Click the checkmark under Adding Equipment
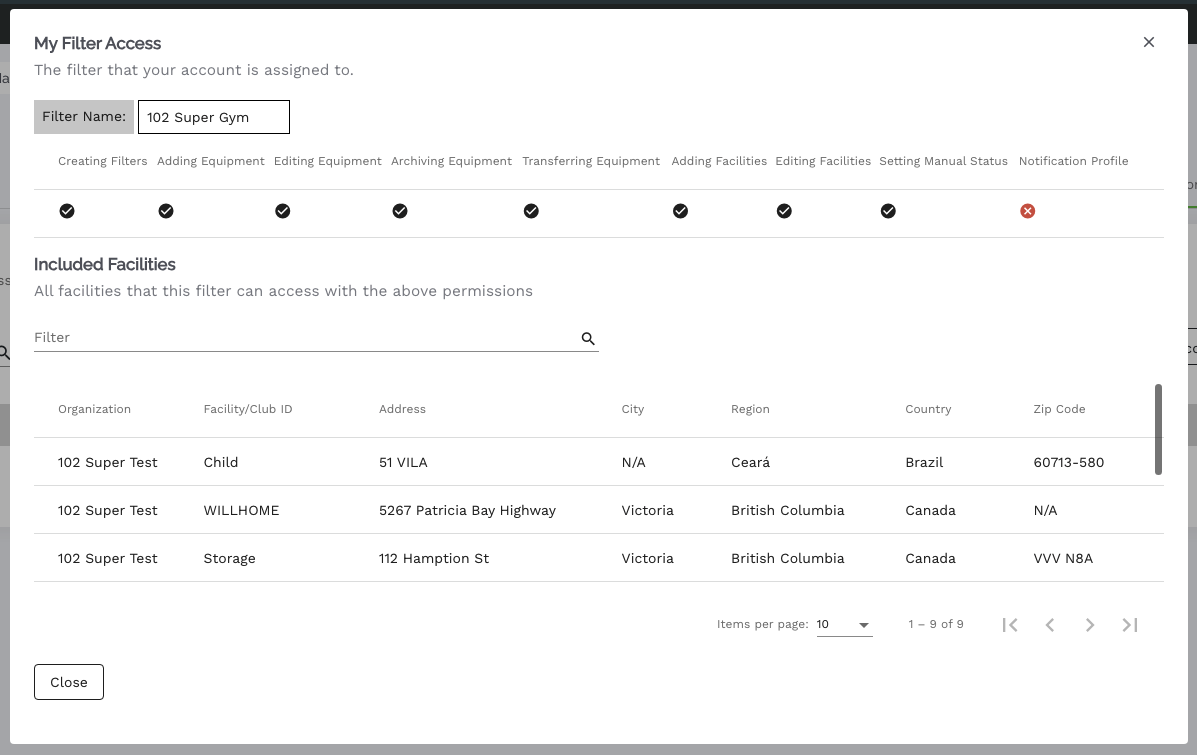 click(x=166, y=211)
